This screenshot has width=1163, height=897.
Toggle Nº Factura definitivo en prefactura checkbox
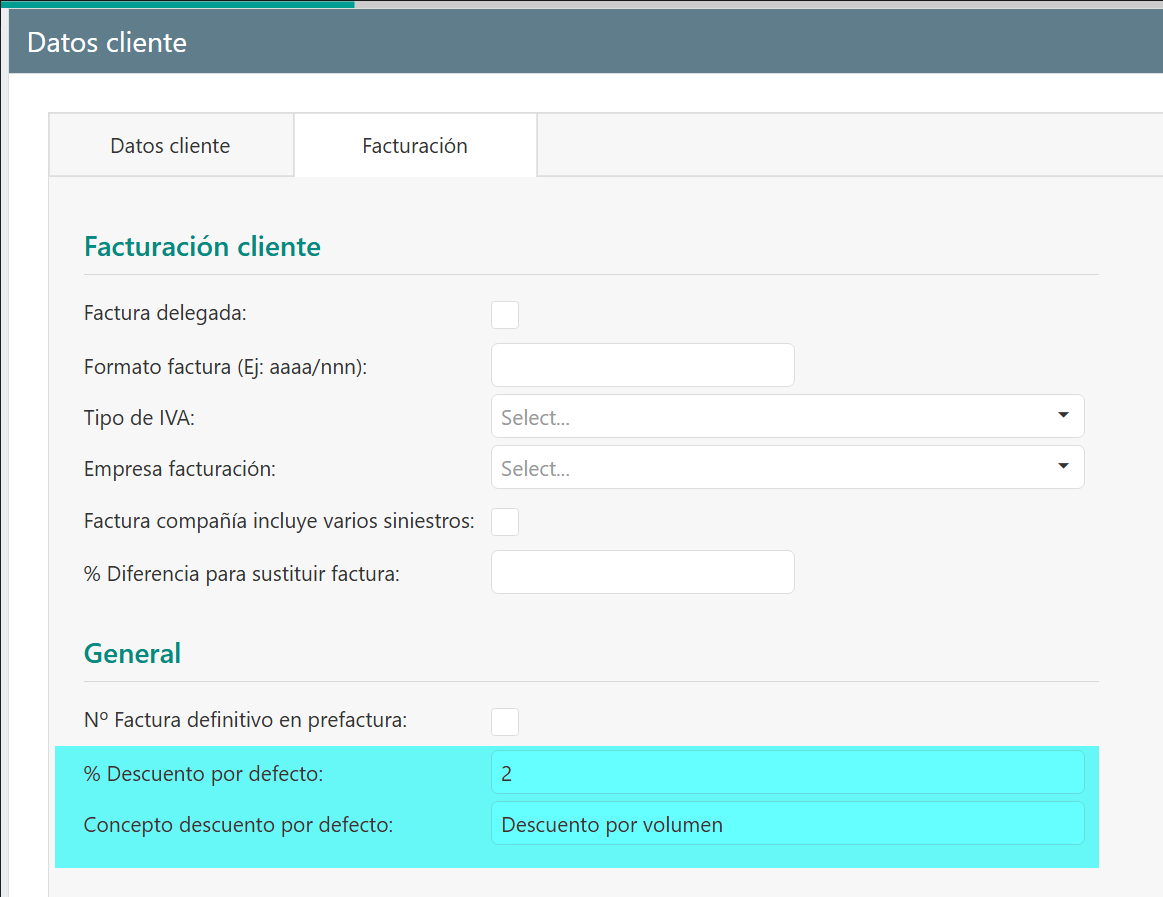(505, 721)
